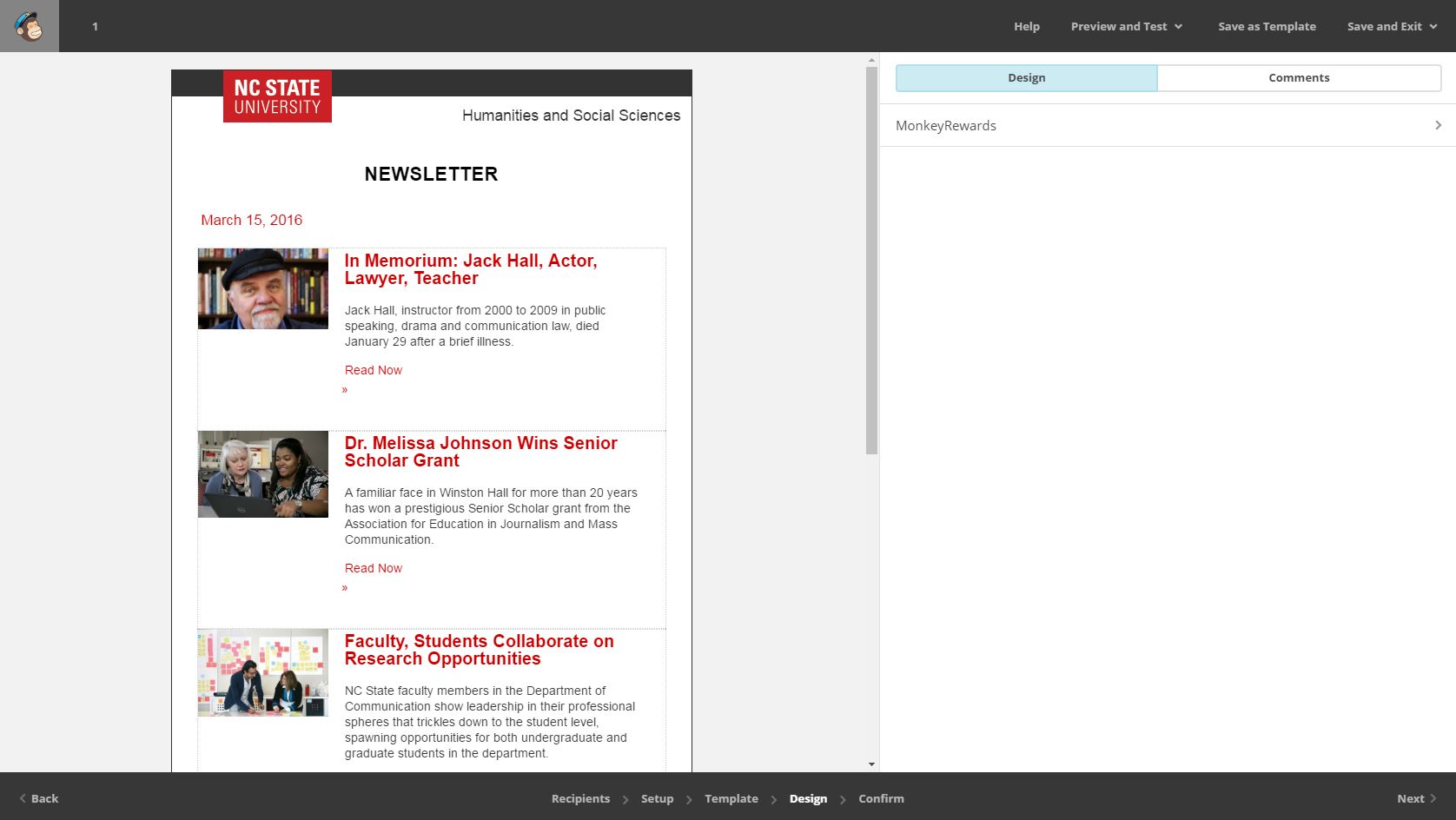Go to the Recipients step

coord(580,798)
